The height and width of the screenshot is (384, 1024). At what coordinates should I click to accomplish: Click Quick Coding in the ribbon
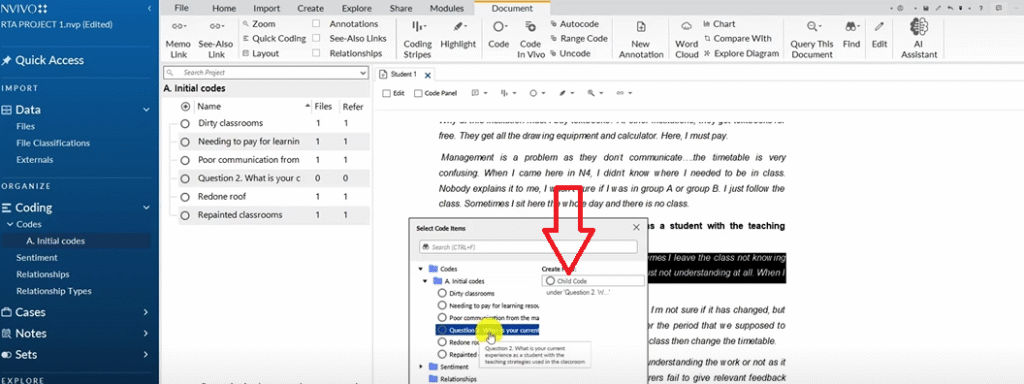click(274, 39)
